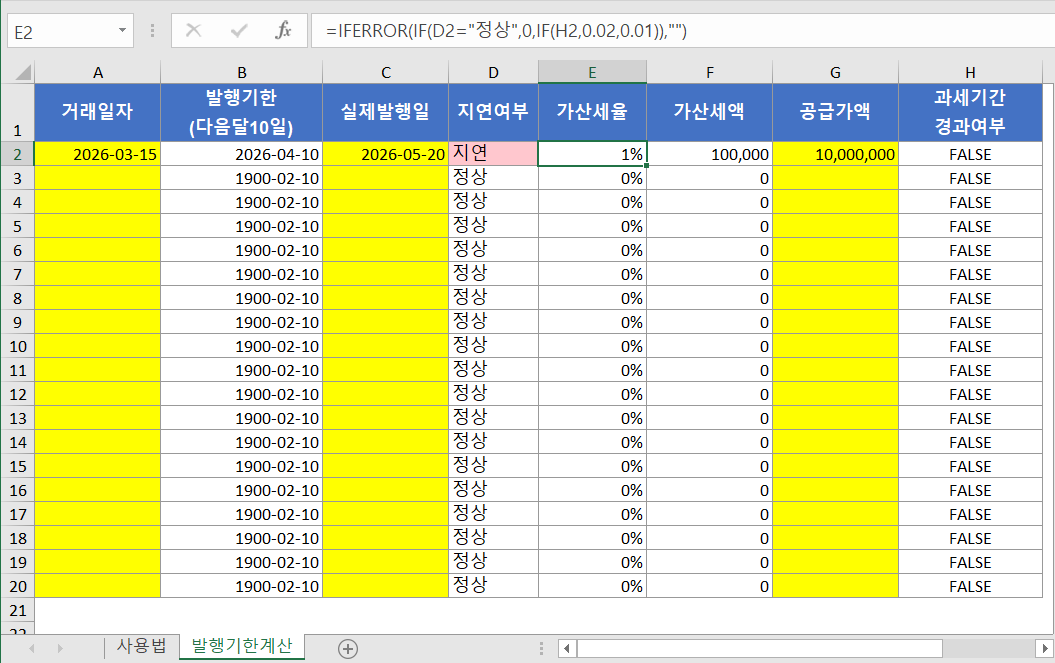Click the Name Box showing E2
The height and width of the screenshot is (663, 1055).
click(x=62, y=31)
